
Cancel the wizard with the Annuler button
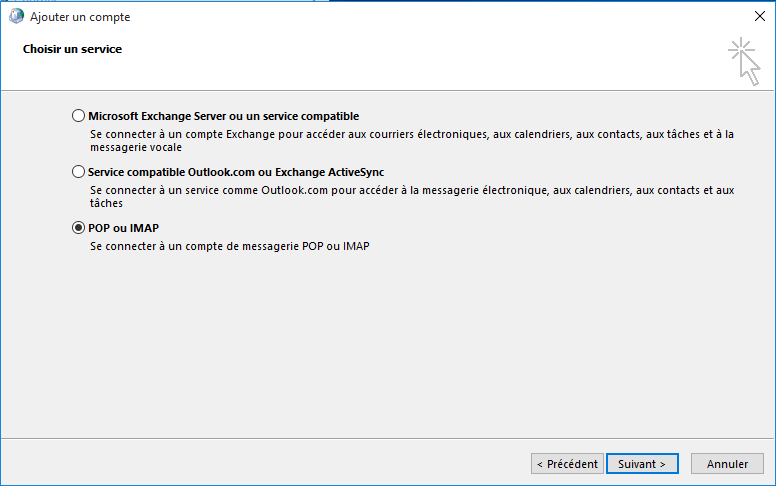click(727, 464)
